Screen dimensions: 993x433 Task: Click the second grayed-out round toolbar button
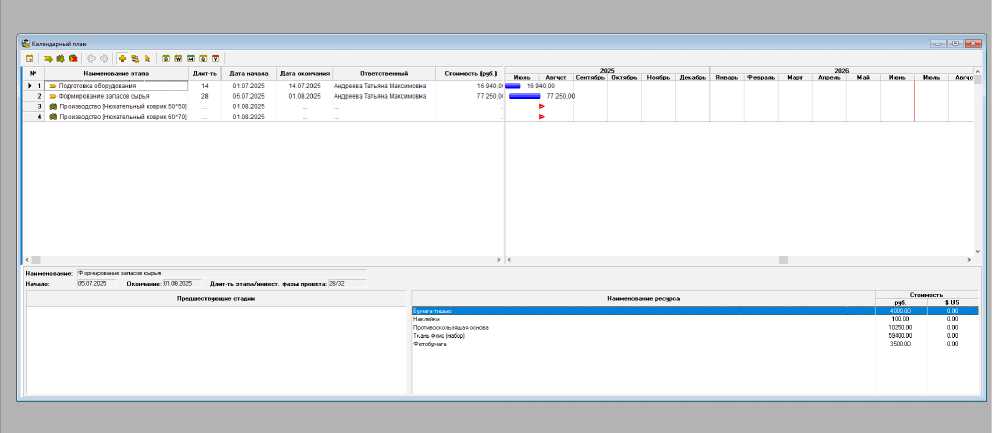click(x=104, y=58)
